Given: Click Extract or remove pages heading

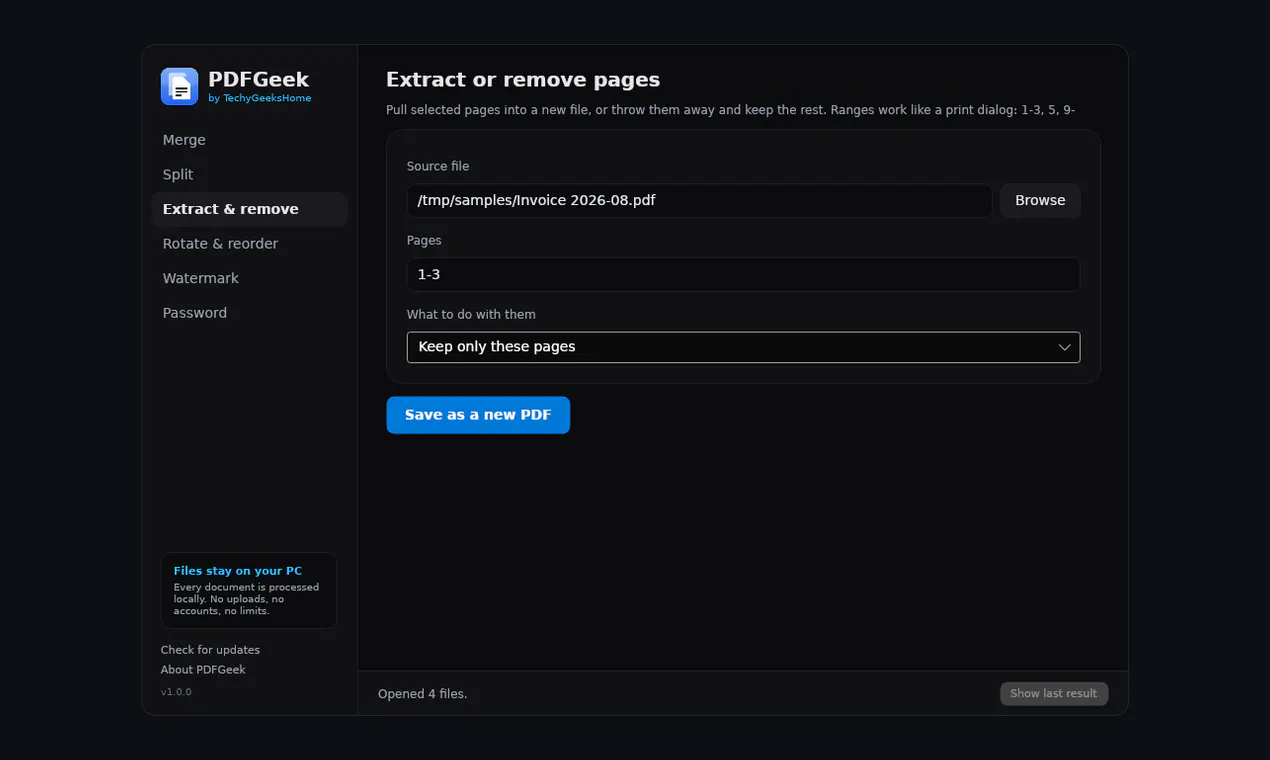Looking at the screenshot, I should (x=523, y=80).
